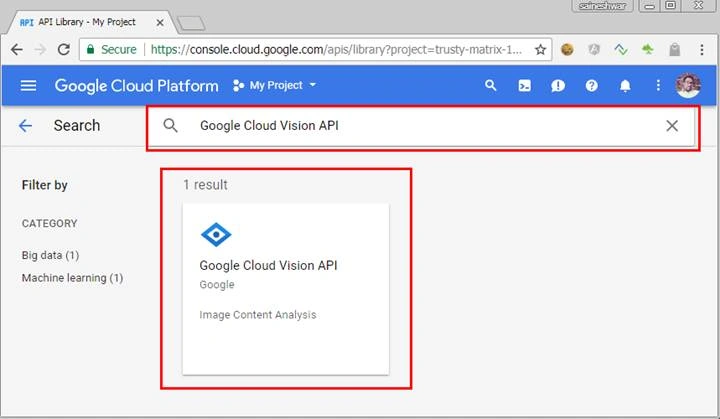Focus the Google Cloud Vision API search field

click(422, 126)
